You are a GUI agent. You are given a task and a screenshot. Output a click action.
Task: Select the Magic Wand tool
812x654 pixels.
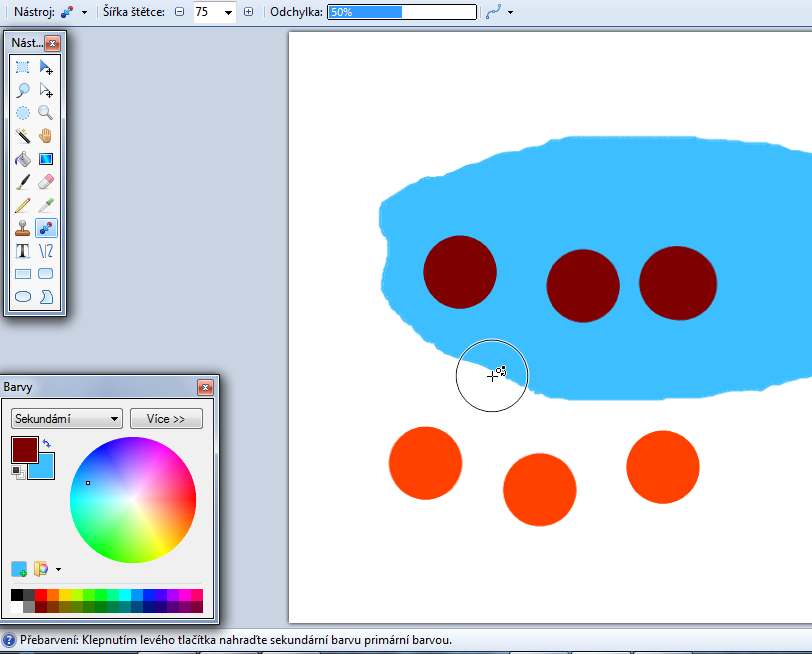(x=22, y=136)
